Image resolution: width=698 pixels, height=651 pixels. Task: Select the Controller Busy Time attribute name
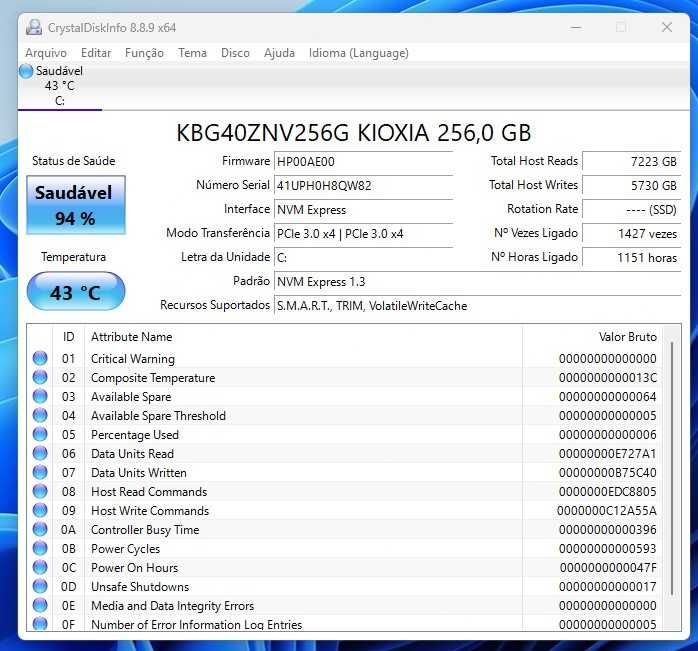[145, 530]
